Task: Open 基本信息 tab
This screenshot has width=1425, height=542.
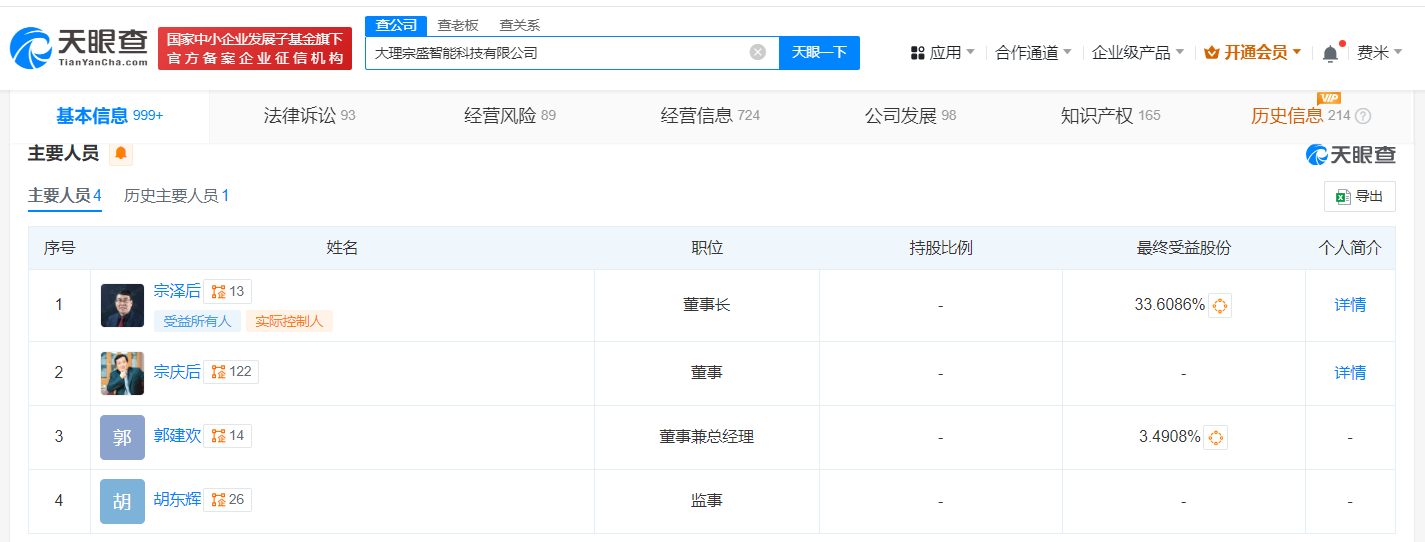Action: pyautogui.click(x=109, y=116)
